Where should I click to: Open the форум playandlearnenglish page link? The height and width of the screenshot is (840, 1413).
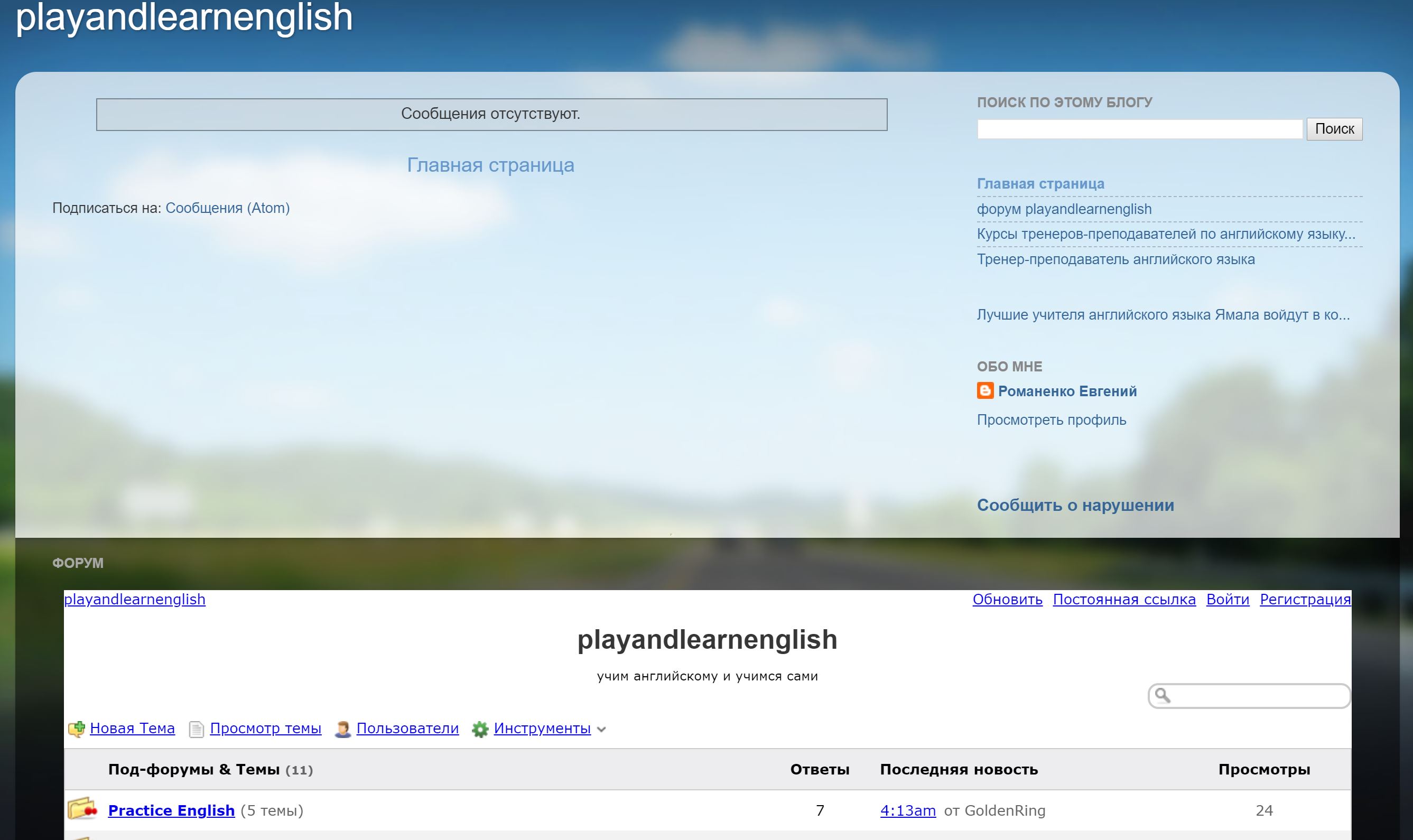(x=1064, y=209)
